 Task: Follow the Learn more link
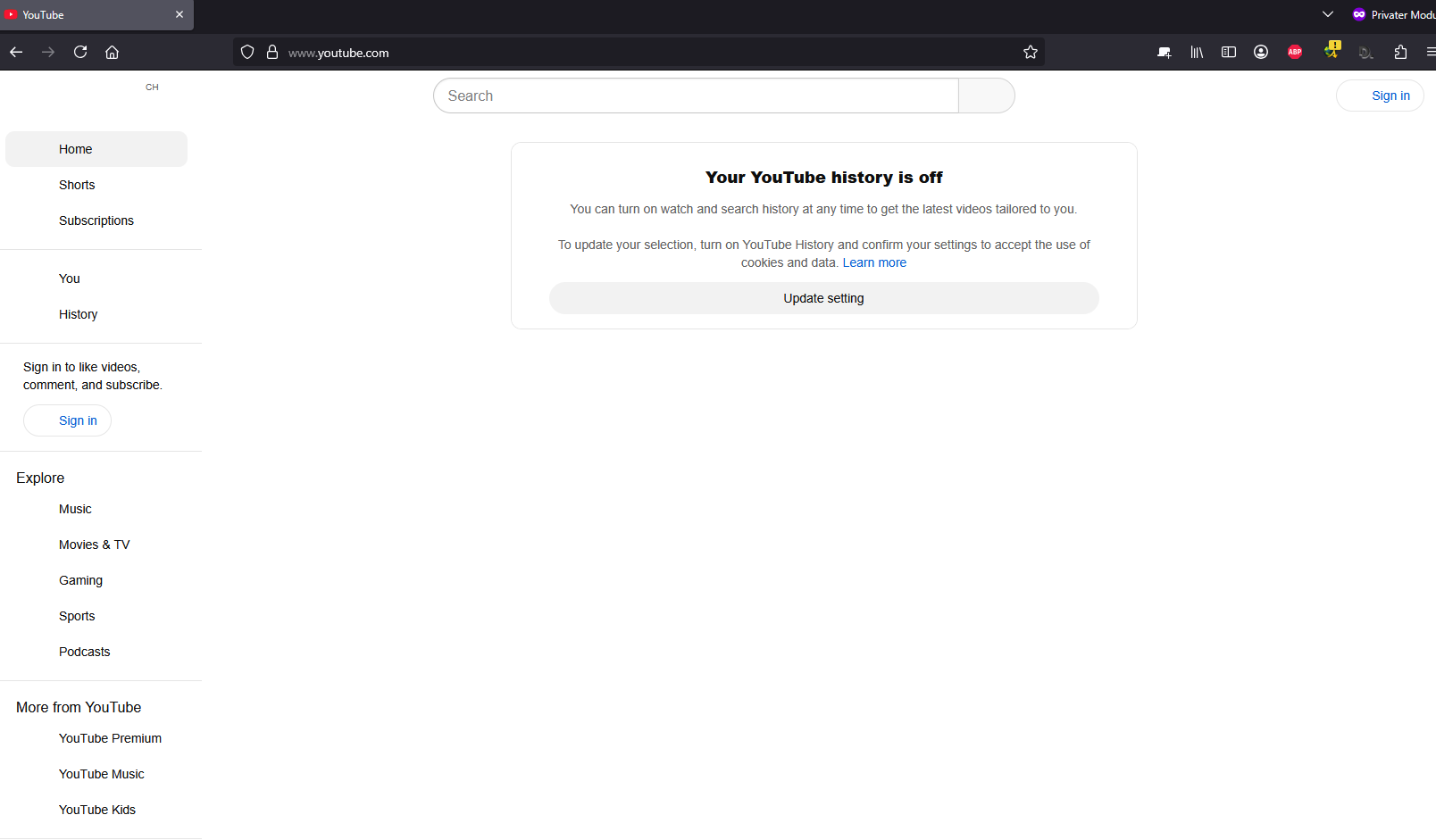[874, 262]
